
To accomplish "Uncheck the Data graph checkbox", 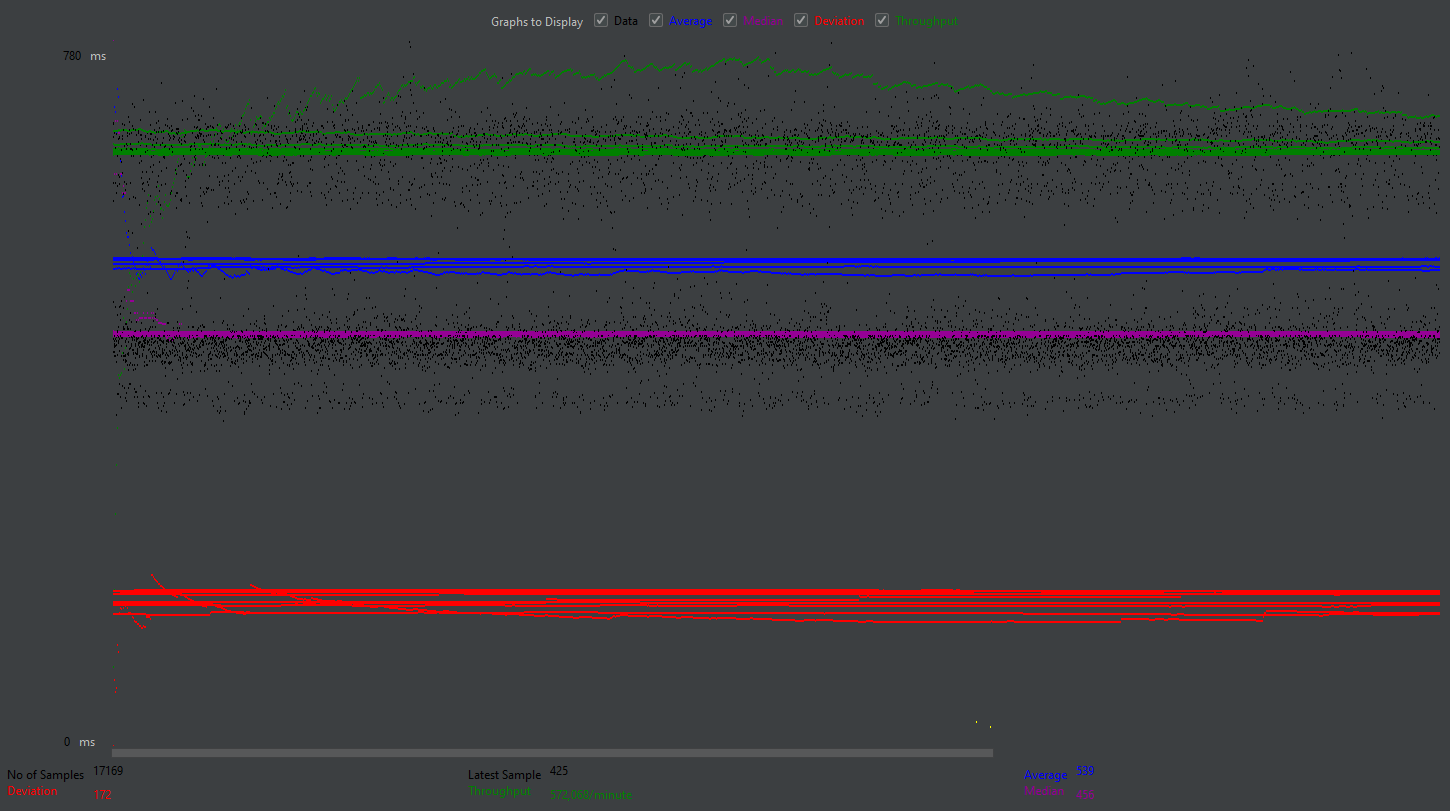I will [x=601, y=21].
